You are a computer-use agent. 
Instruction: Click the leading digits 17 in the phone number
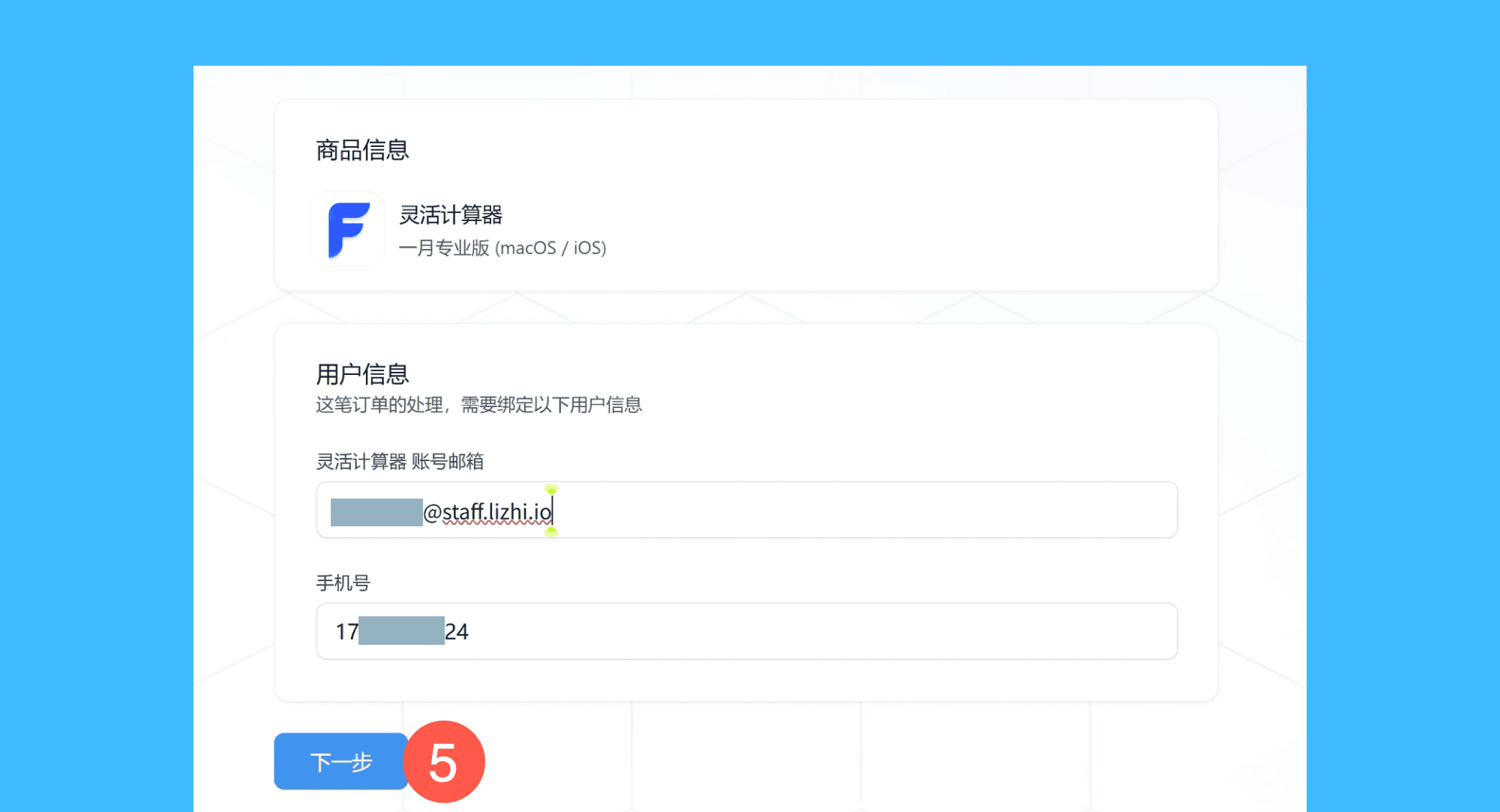(x=346, y=632)
